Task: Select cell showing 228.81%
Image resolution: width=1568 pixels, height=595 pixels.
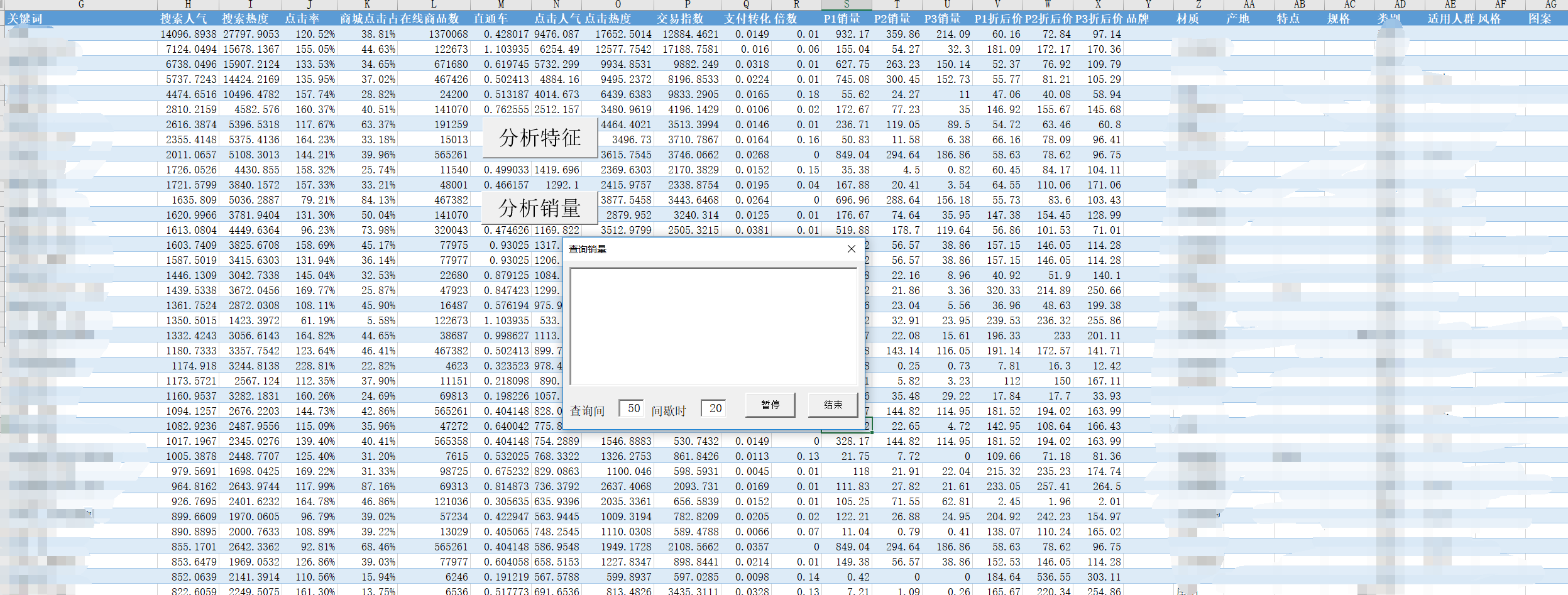Action: point(309,366)
